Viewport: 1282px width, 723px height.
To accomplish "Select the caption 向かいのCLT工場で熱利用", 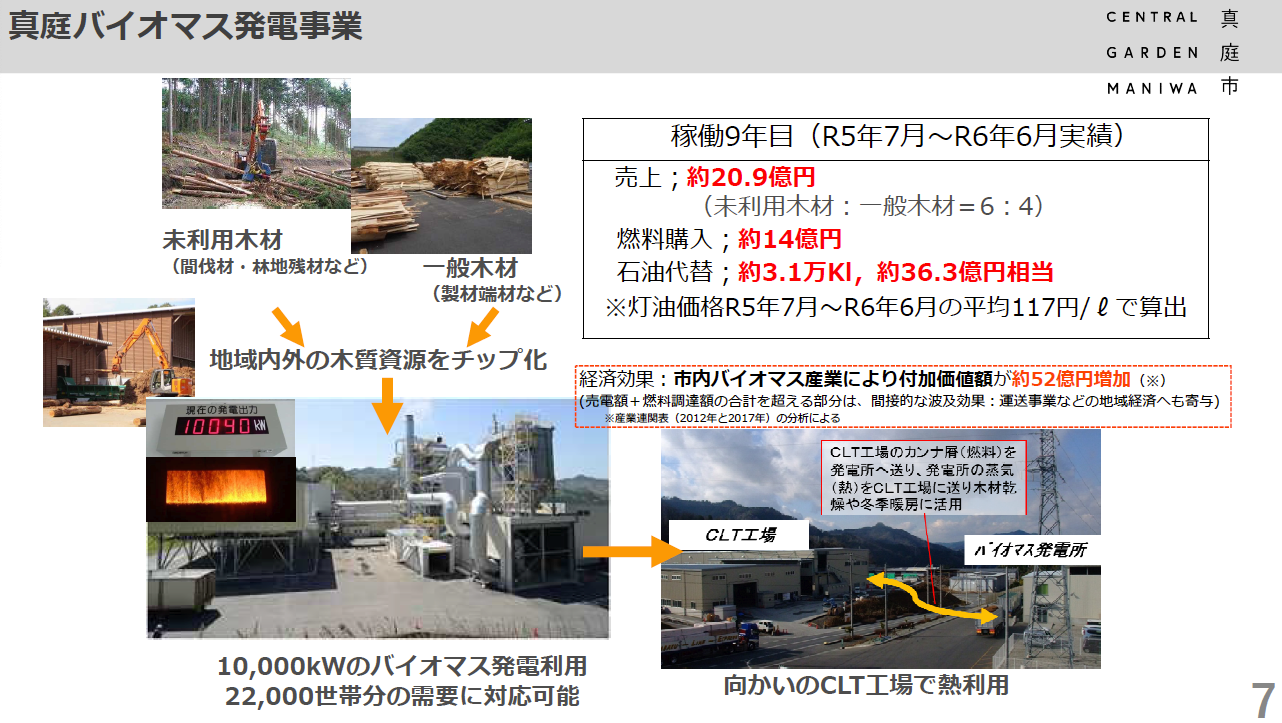I will pyautogui.click(x=866, y=685).
